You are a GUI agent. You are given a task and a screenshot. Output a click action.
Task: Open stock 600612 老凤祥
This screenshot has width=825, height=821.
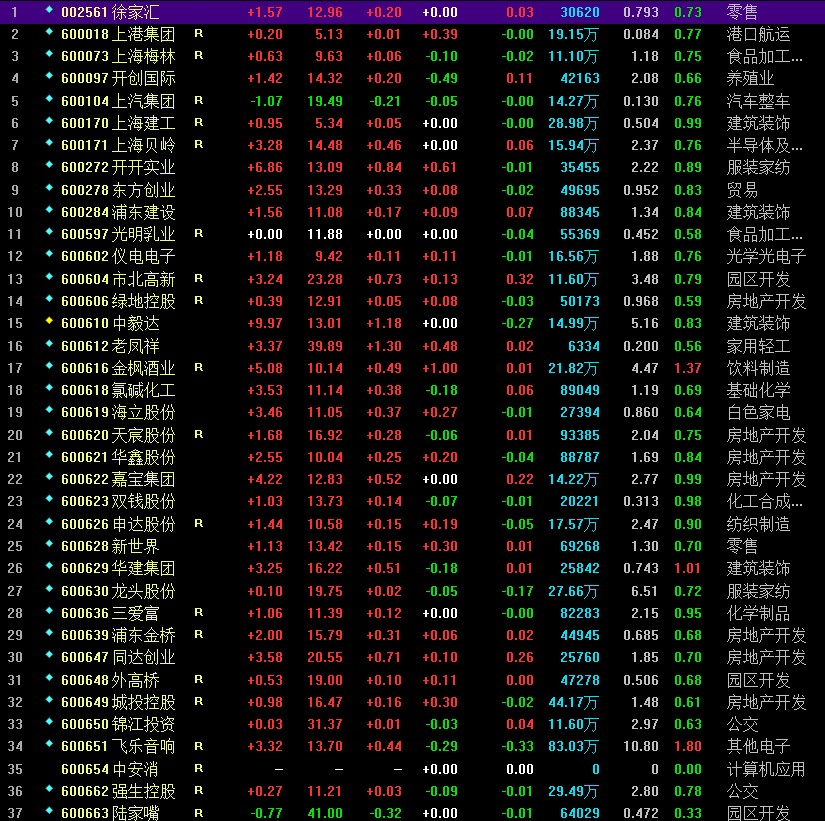[x=117, y=346]
